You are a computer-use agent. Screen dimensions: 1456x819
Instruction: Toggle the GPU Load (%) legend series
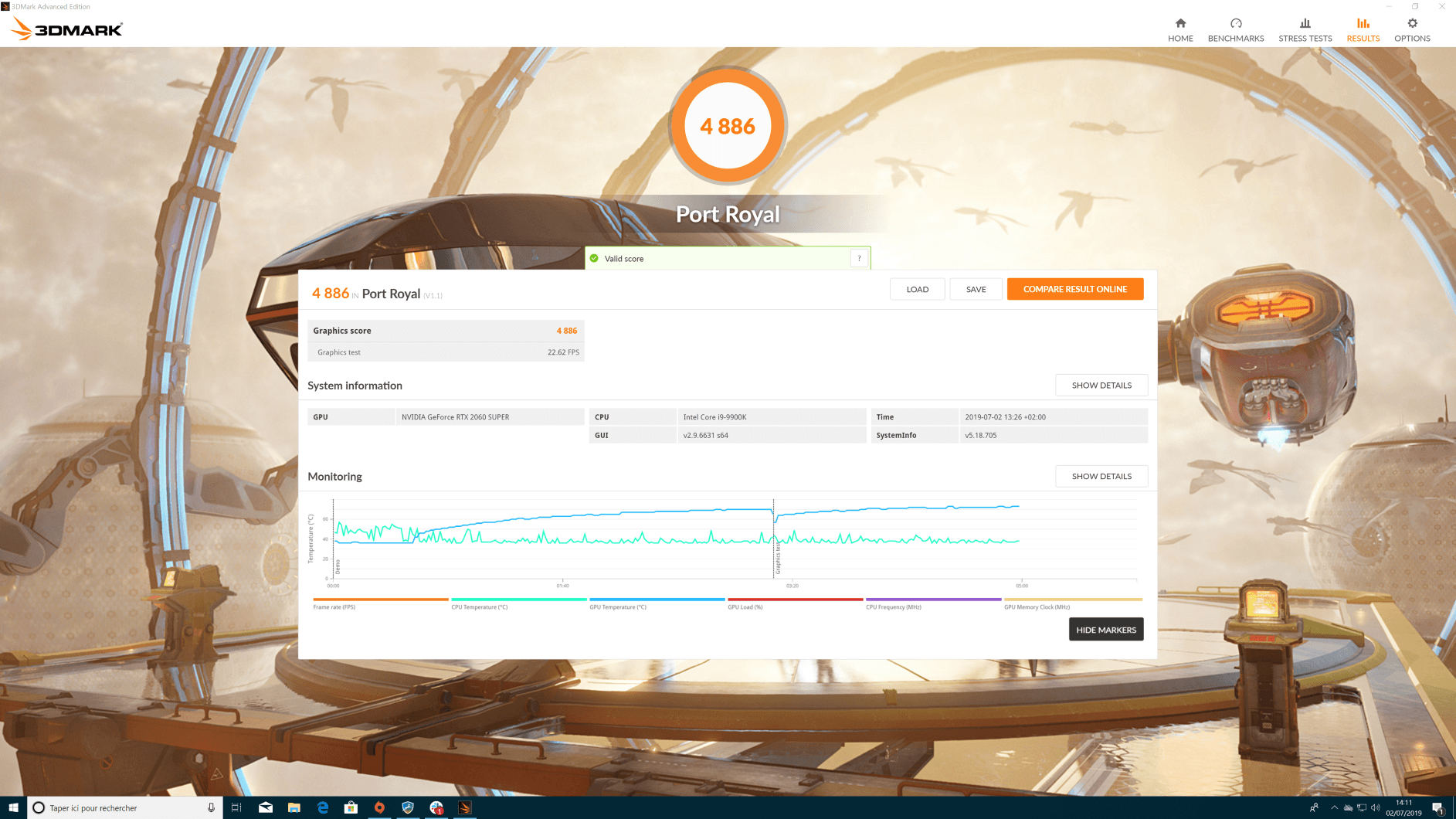(x=796, y=603)
